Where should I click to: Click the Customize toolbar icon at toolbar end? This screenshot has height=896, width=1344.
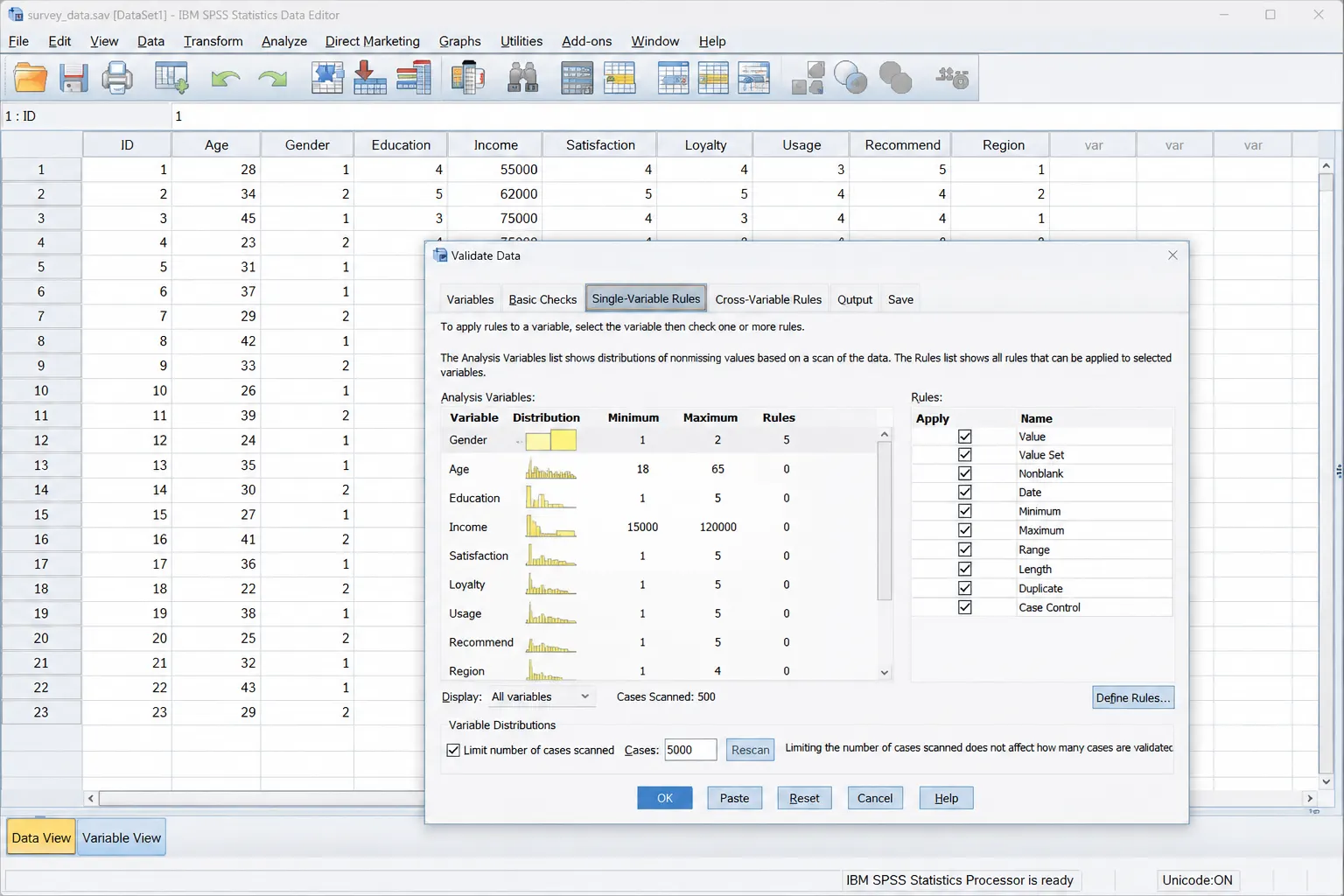click(952, 78)
